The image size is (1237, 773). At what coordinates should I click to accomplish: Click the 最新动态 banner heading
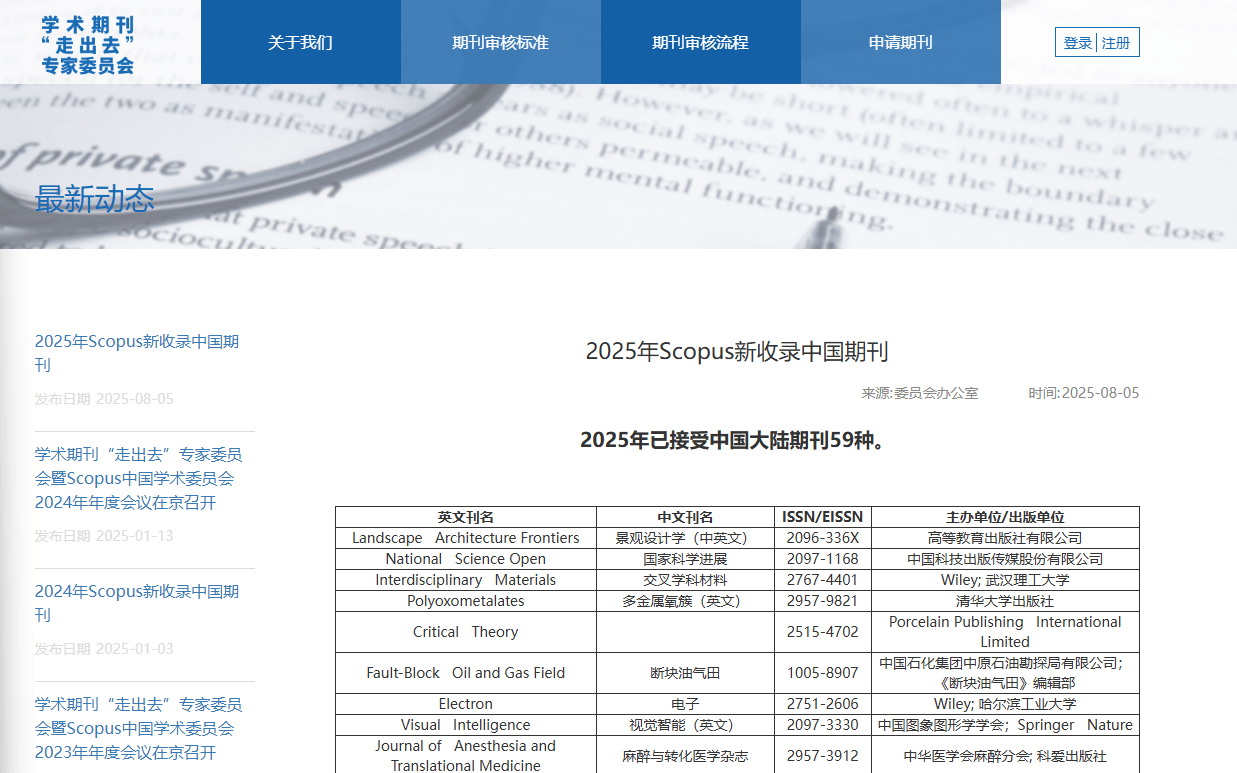(95, 199)
